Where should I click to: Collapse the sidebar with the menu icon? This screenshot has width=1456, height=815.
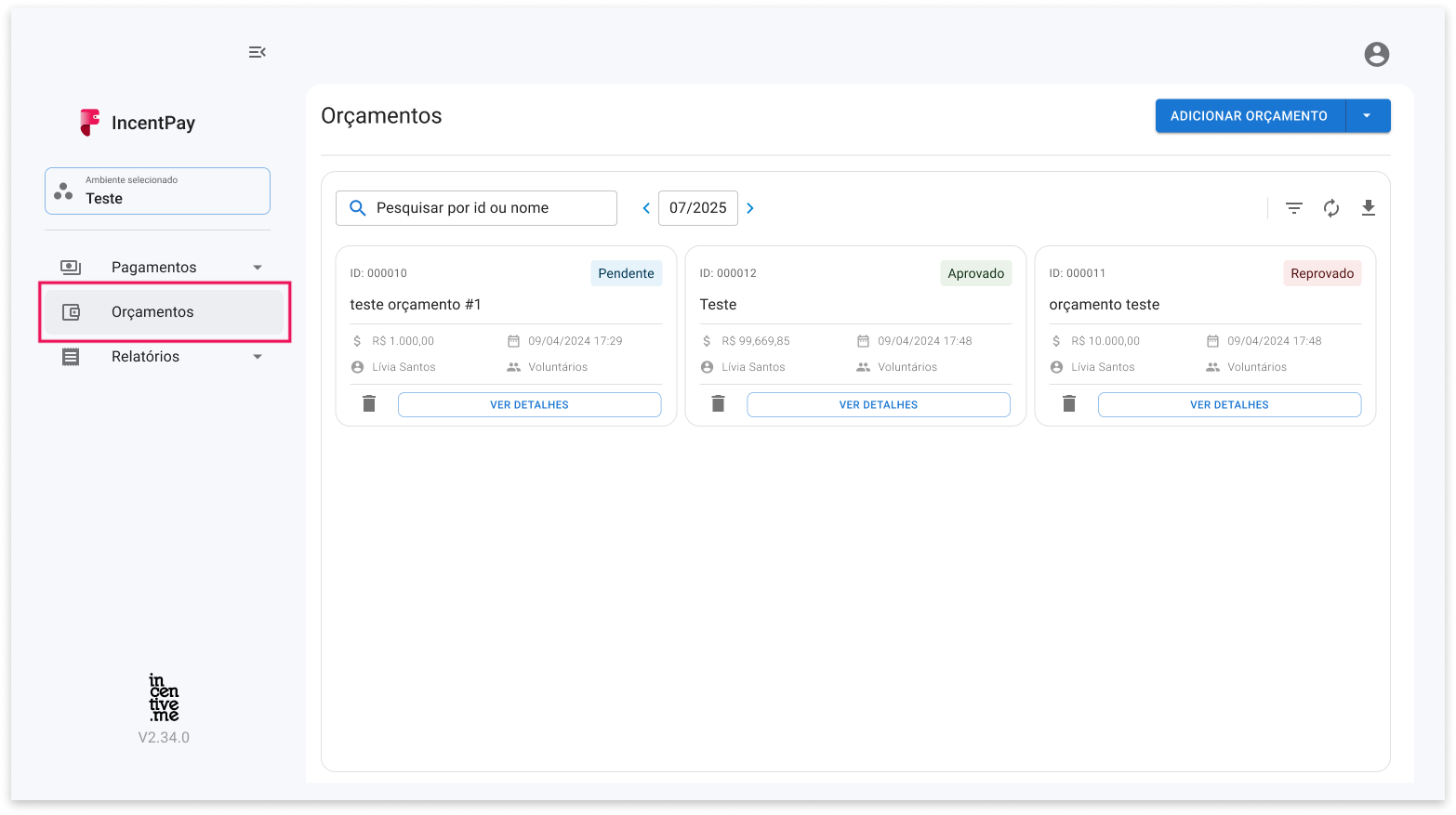click(258, 52)
